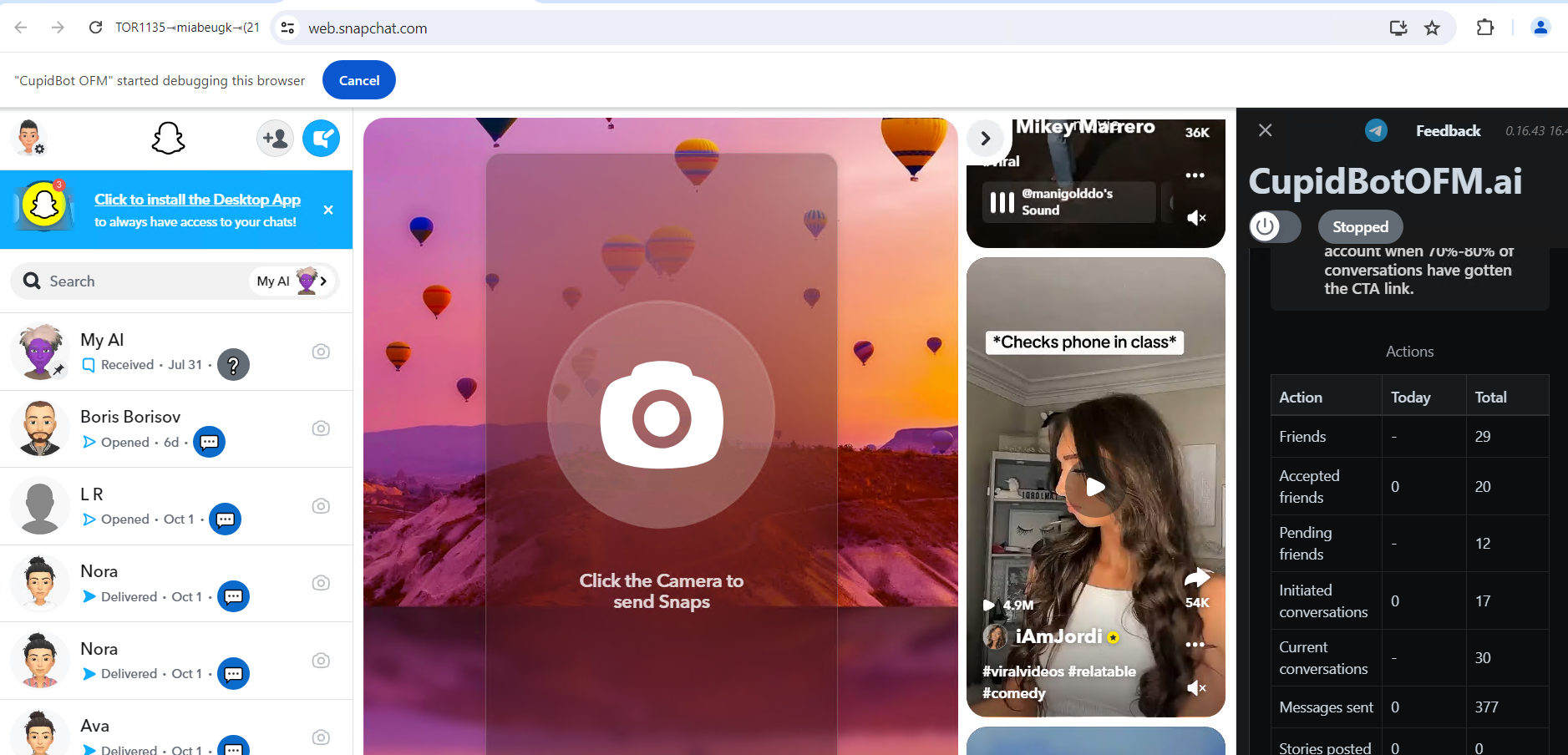This screenshot has height=755, width=1568.
Task: Cancel CupidBot OFM debugging
Action: click(x=359, y=80)
